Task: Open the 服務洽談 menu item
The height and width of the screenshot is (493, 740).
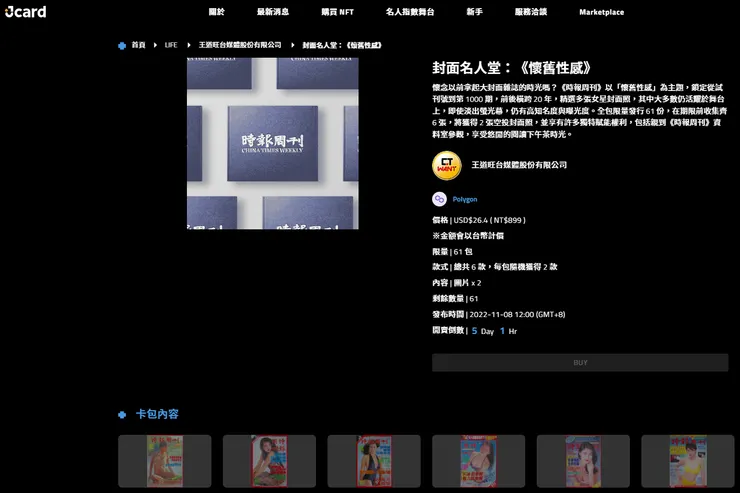Action: (531, 12)
